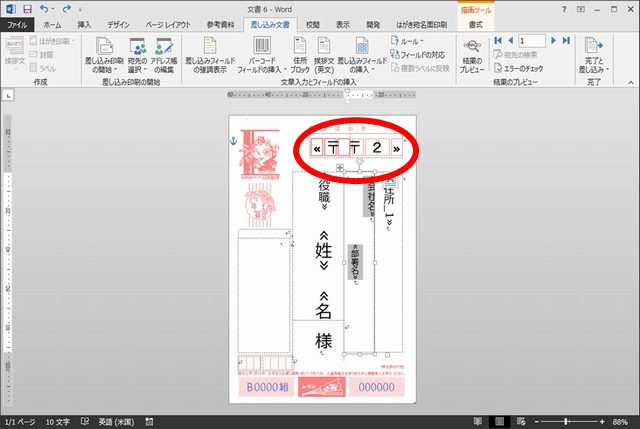Click the «部署名» field
640x429 pixels.
(x=355, y=262)
